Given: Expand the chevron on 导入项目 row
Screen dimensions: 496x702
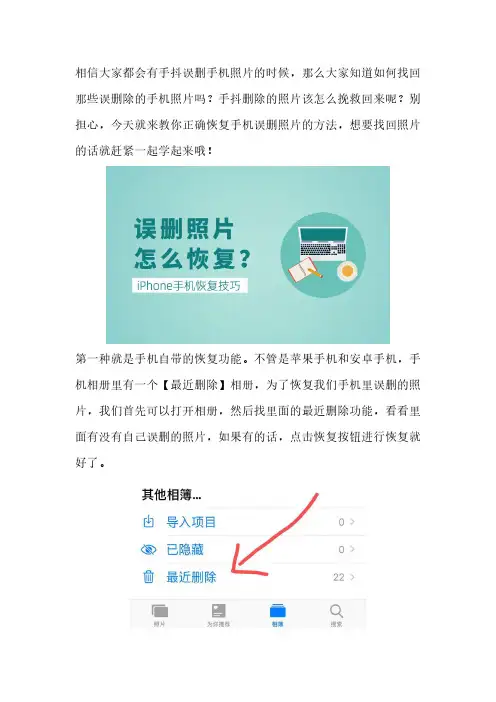Looking at the screenshot, I should (352, 522).
